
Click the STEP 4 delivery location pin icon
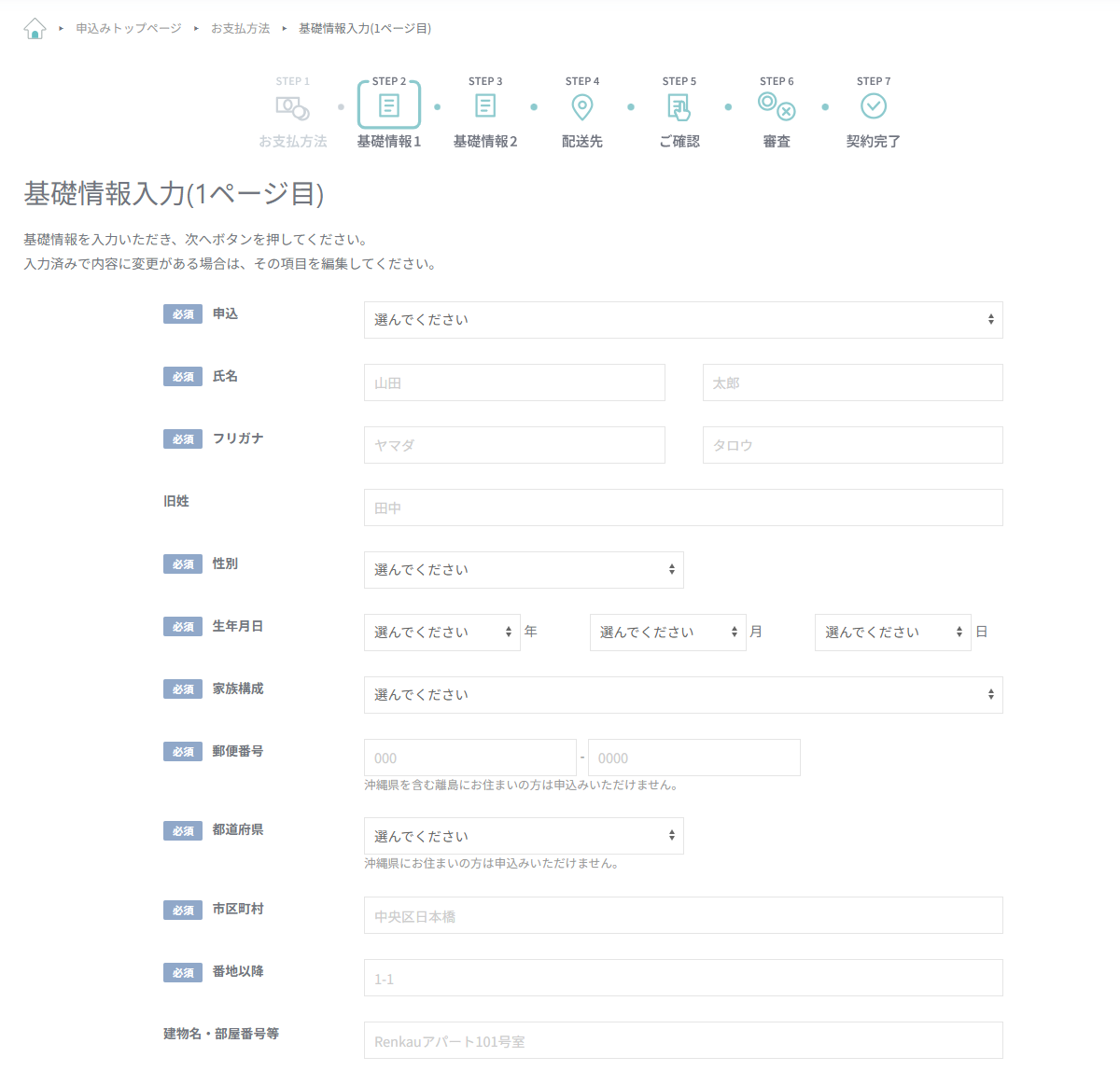(582, 107)
